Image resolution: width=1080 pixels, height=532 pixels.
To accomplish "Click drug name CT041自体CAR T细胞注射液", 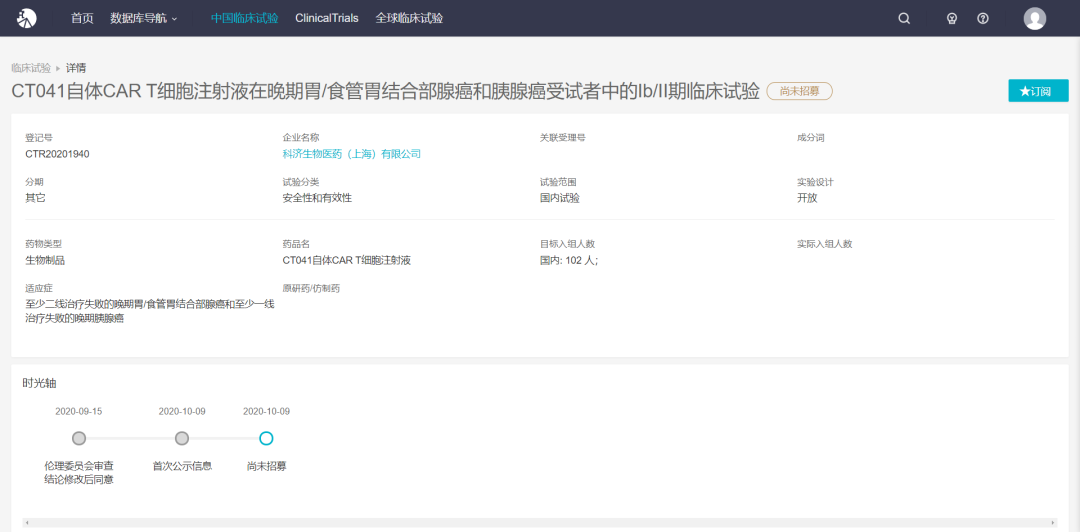I will tap(346, 260).
